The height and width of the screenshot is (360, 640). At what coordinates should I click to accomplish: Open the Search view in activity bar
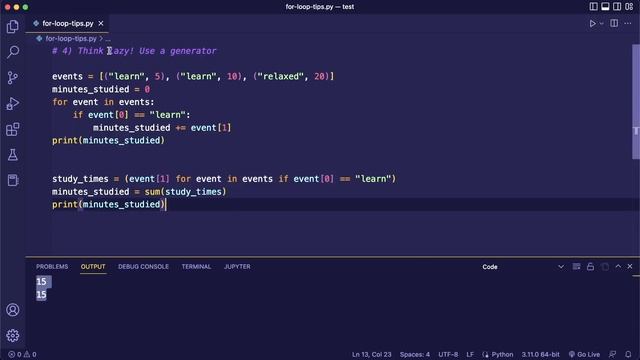pyautogui.click(x=13, y=52)
